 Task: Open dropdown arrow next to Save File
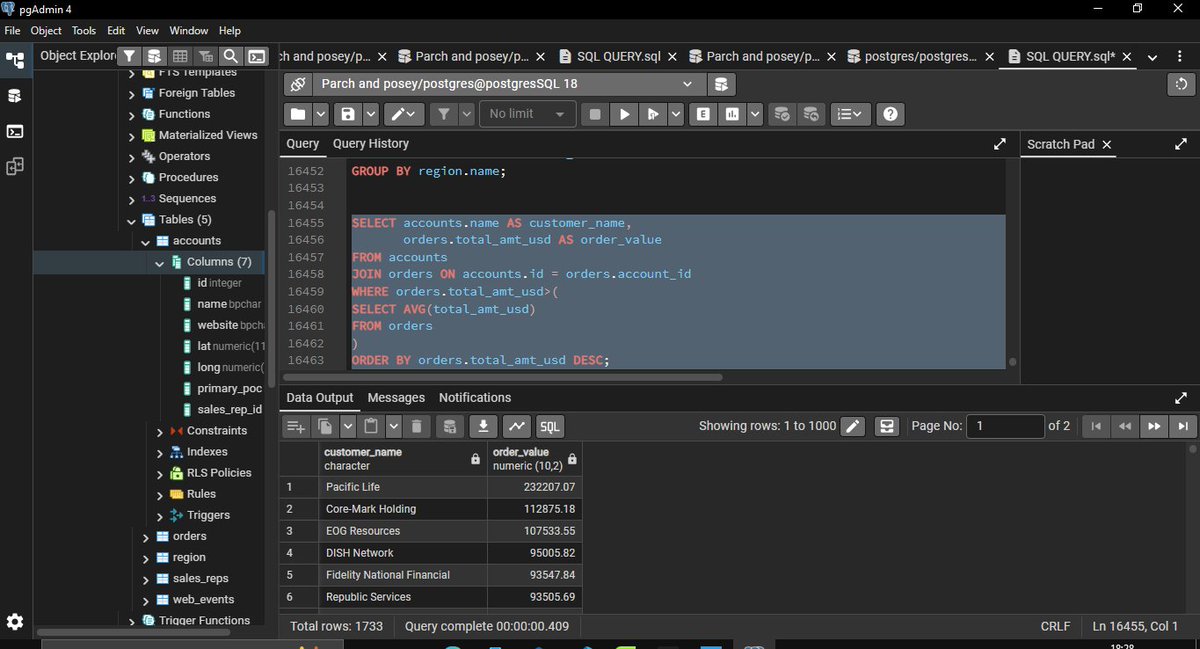pos(371,114)
